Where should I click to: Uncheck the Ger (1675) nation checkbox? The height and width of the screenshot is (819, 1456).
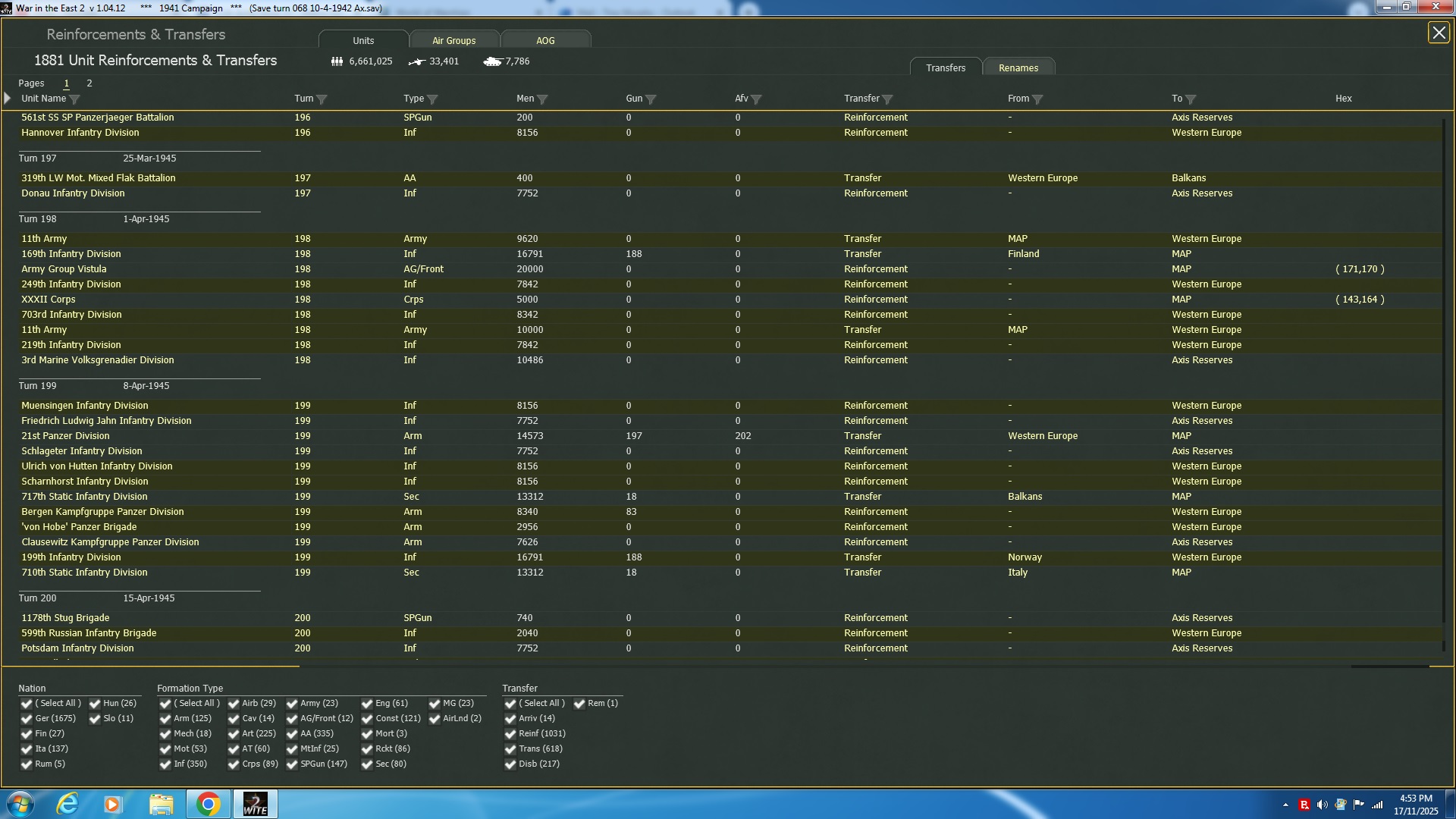(27, 719)
